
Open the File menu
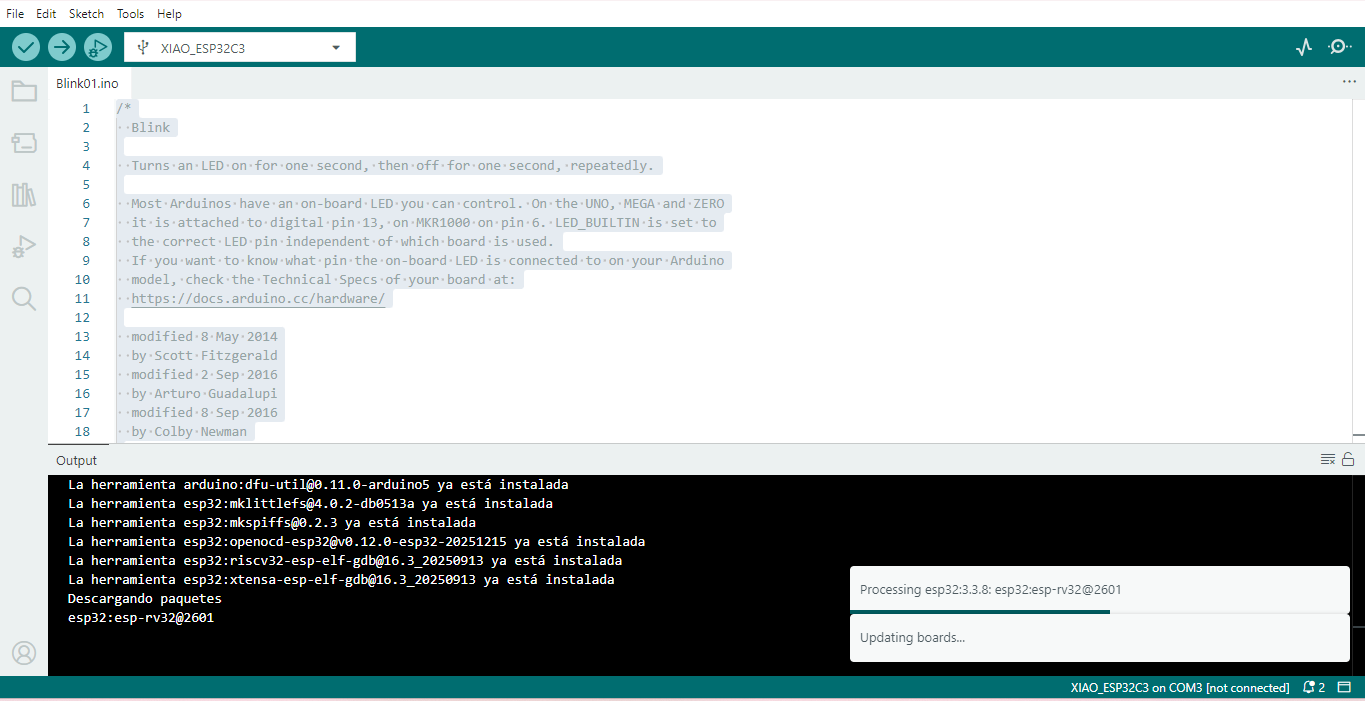[x=15, y=14]
